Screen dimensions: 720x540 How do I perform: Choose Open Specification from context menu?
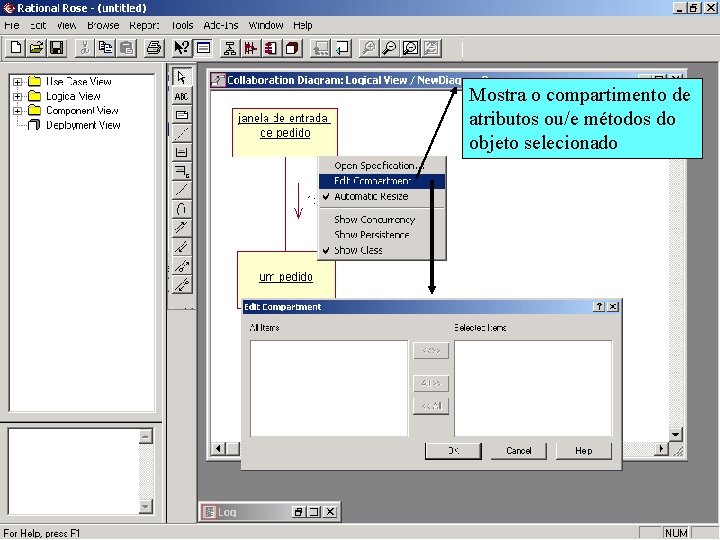(382, 166)
